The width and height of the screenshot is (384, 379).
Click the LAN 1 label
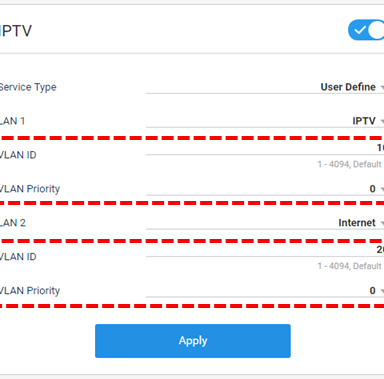pos(12,121)
